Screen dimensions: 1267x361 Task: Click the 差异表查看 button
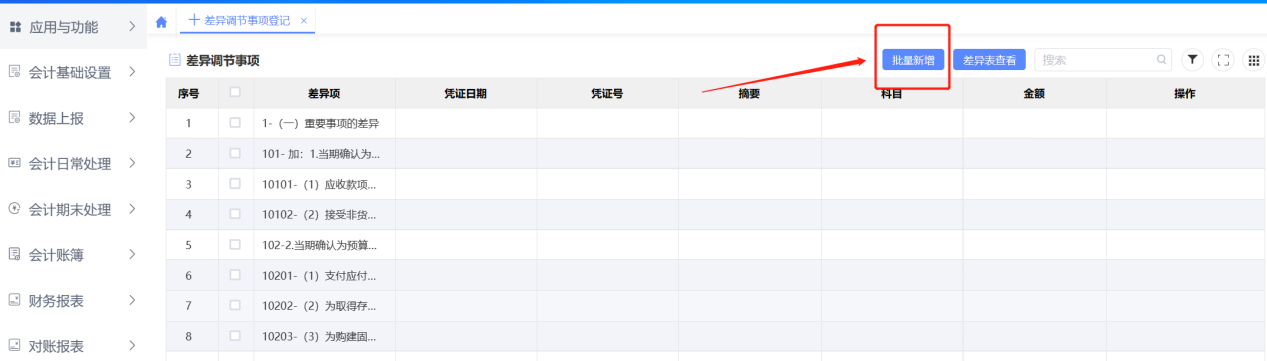(989, 60)
